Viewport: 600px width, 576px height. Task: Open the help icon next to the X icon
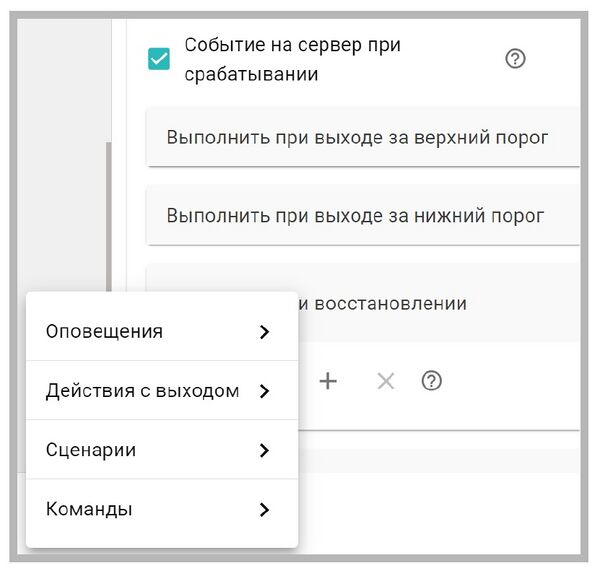(432, 381)
